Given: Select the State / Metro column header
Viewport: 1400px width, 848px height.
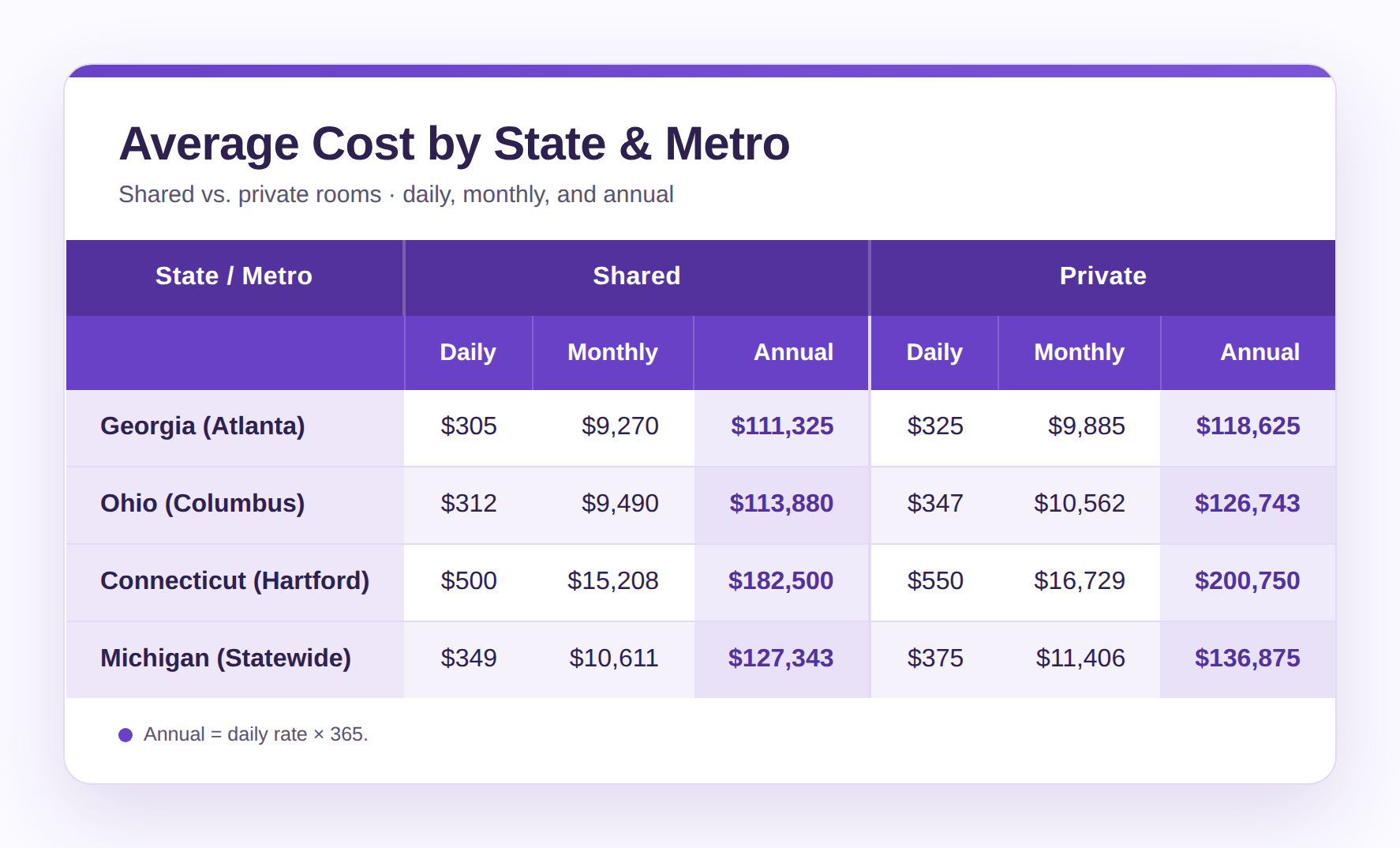Looking at the screenshot, I should (234, 276).
